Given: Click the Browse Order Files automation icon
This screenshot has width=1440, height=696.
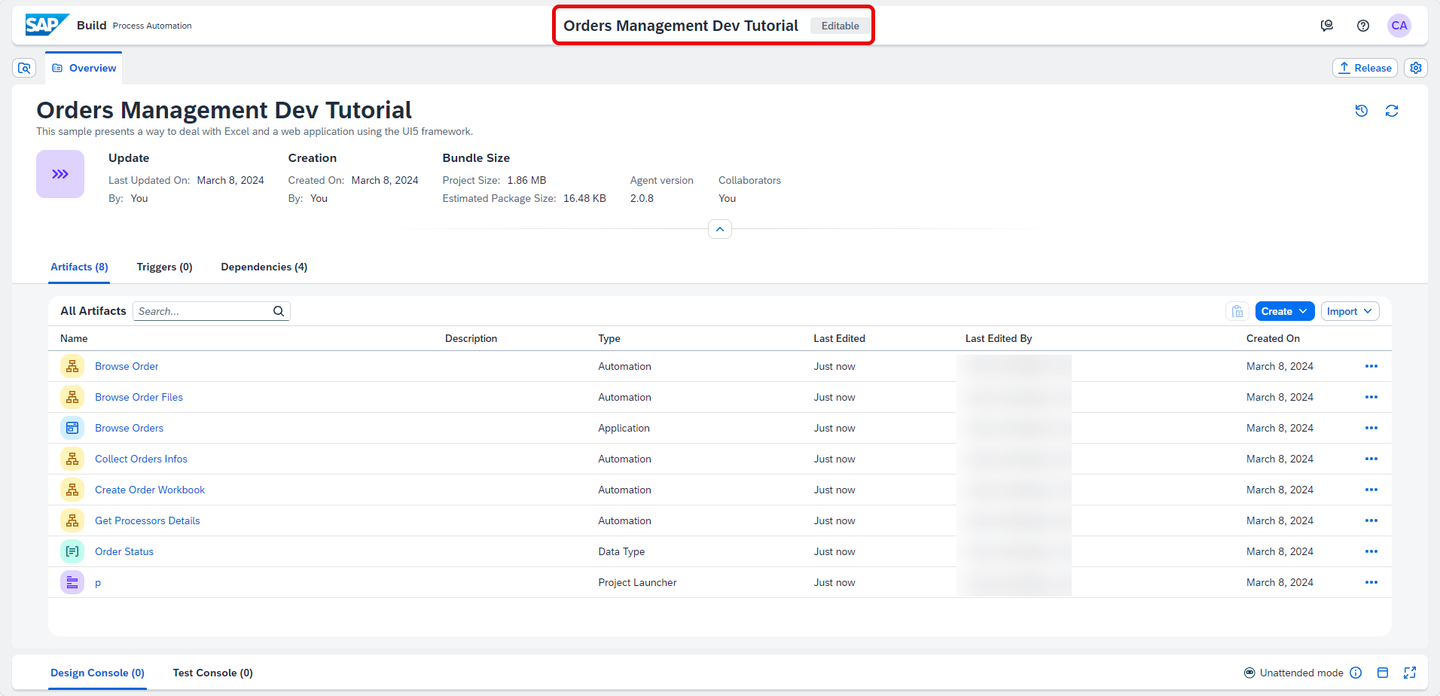Looking at the screenshot, I should (x=72, y=397).
